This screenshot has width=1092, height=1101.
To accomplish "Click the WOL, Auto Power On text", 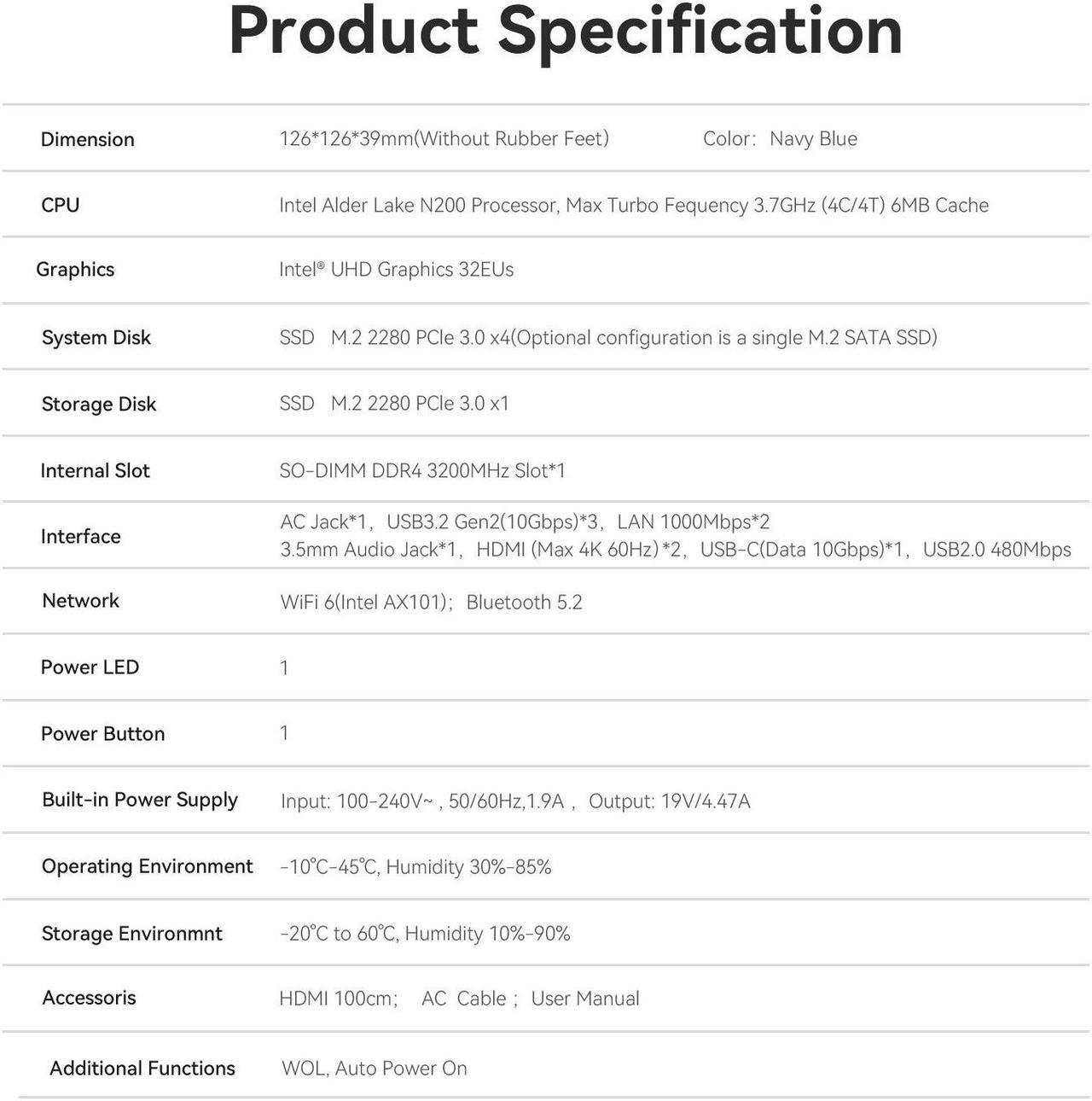I will click(375, 1068).
